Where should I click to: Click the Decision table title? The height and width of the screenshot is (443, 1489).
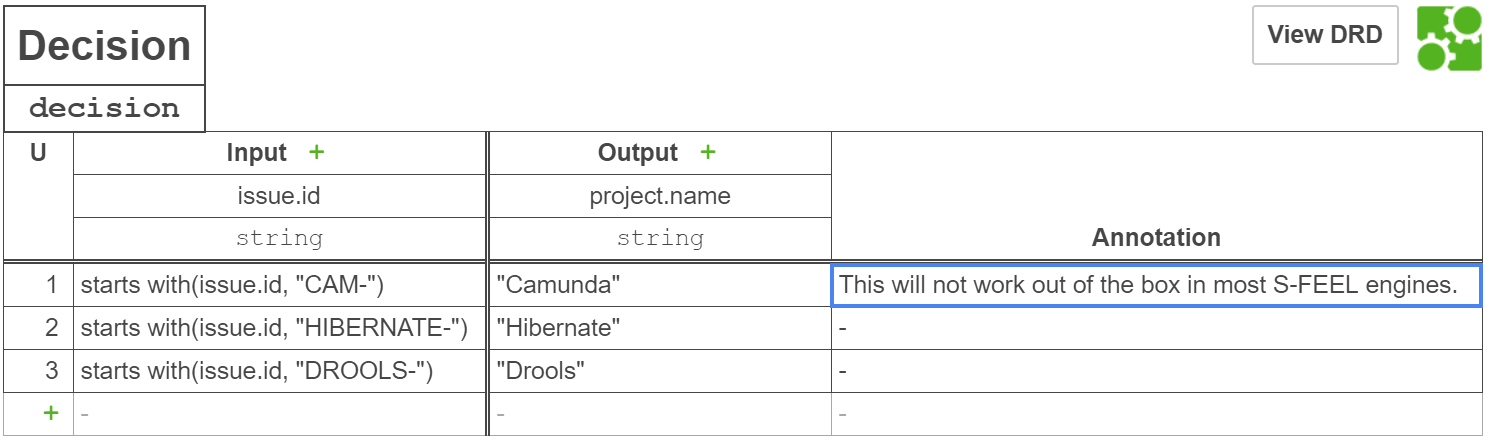tap(105, 46)
